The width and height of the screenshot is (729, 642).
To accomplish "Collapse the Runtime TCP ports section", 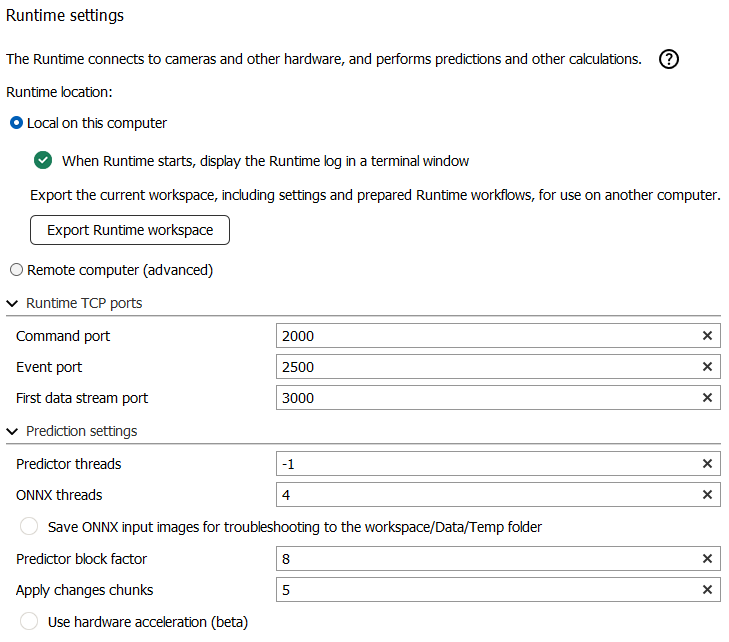I will tap(12, 303).
